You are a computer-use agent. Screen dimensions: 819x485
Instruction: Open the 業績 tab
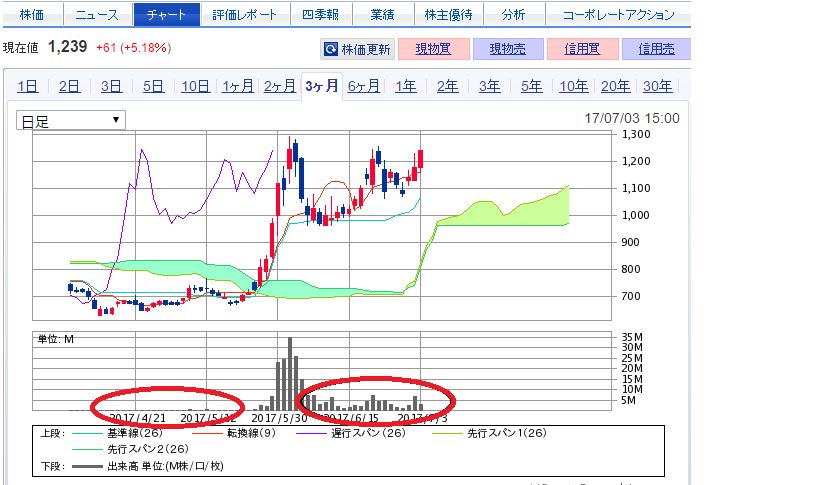[x=382, y=14]
